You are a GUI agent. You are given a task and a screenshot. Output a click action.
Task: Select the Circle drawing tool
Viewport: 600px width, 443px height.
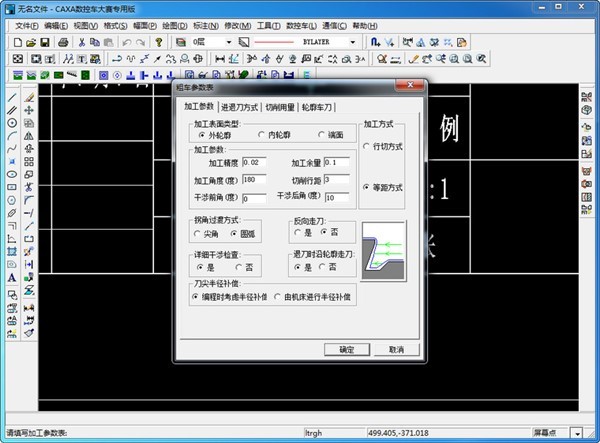point(12,123)
